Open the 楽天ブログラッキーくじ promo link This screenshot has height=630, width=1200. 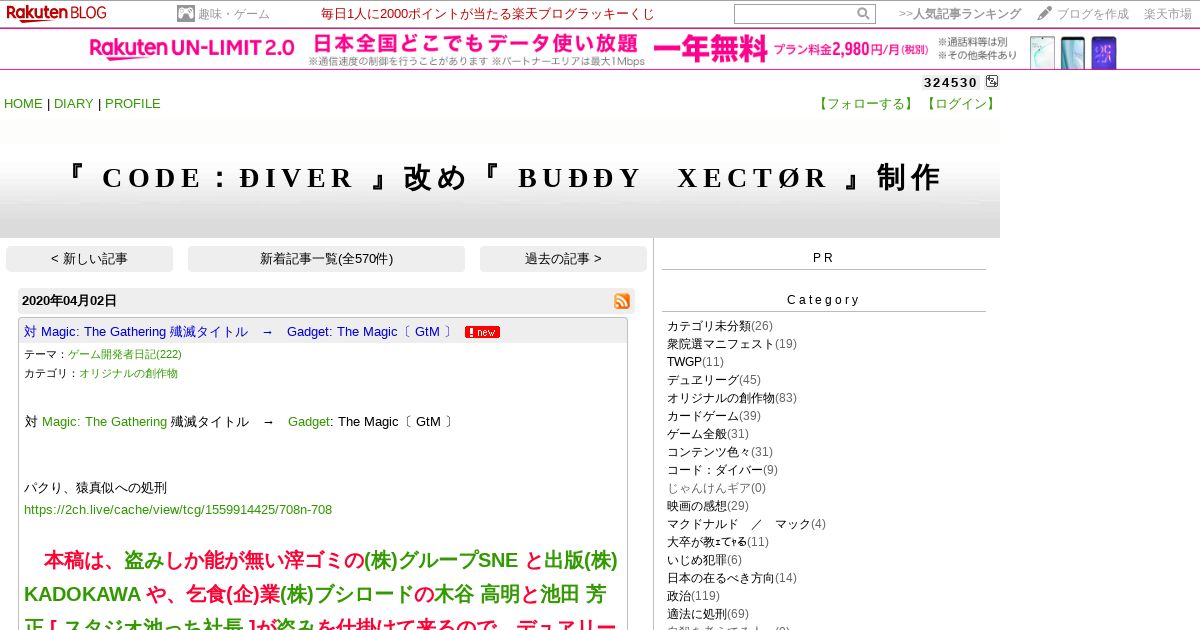(488, 14)
